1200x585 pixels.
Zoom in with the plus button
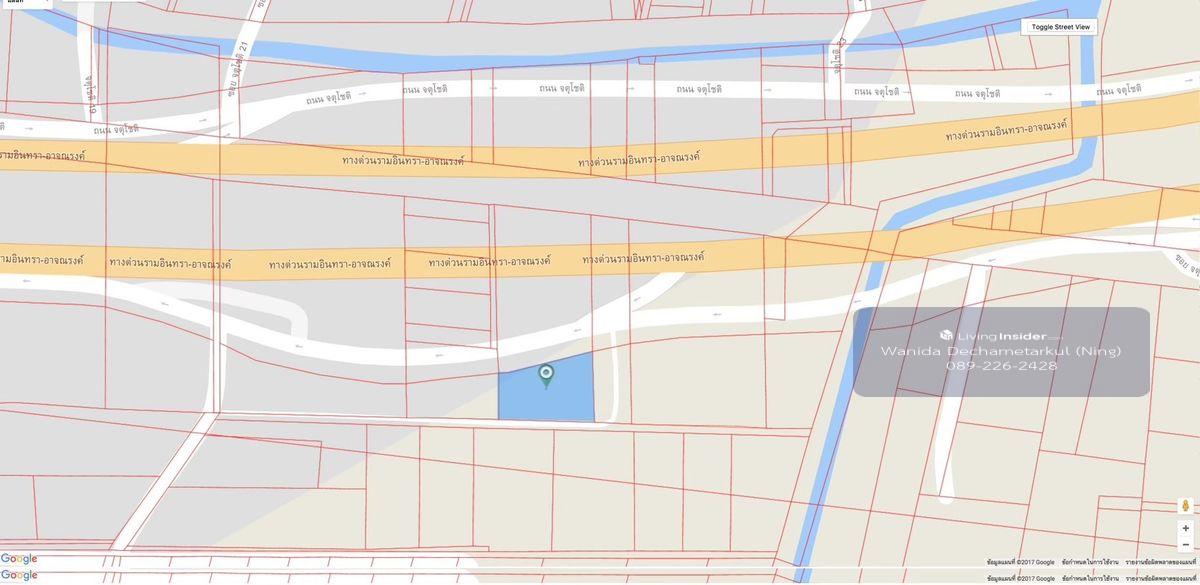1185,528
